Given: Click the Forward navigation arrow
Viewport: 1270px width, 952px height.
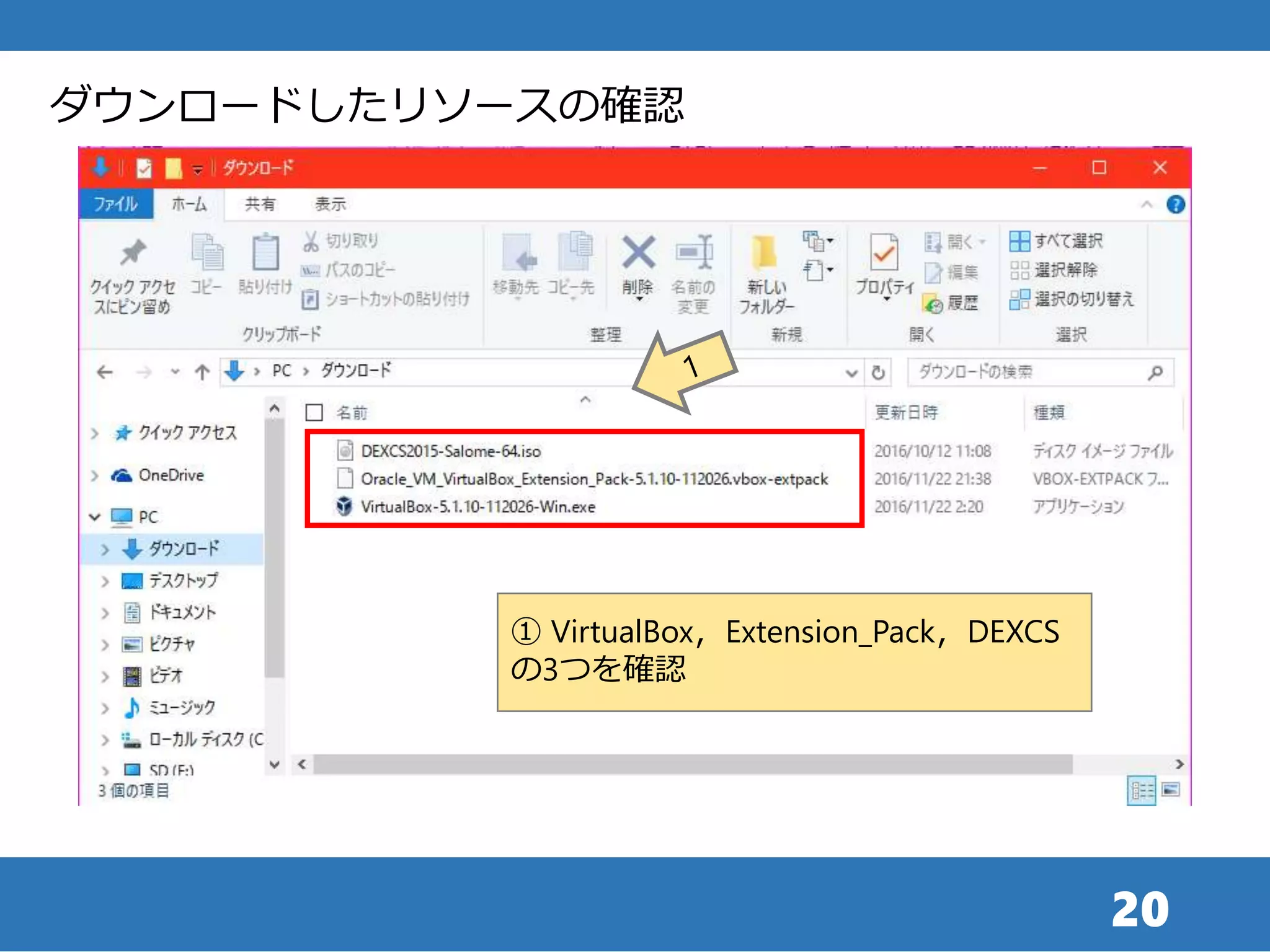Looking at the screenshot, I should point(143,372).
